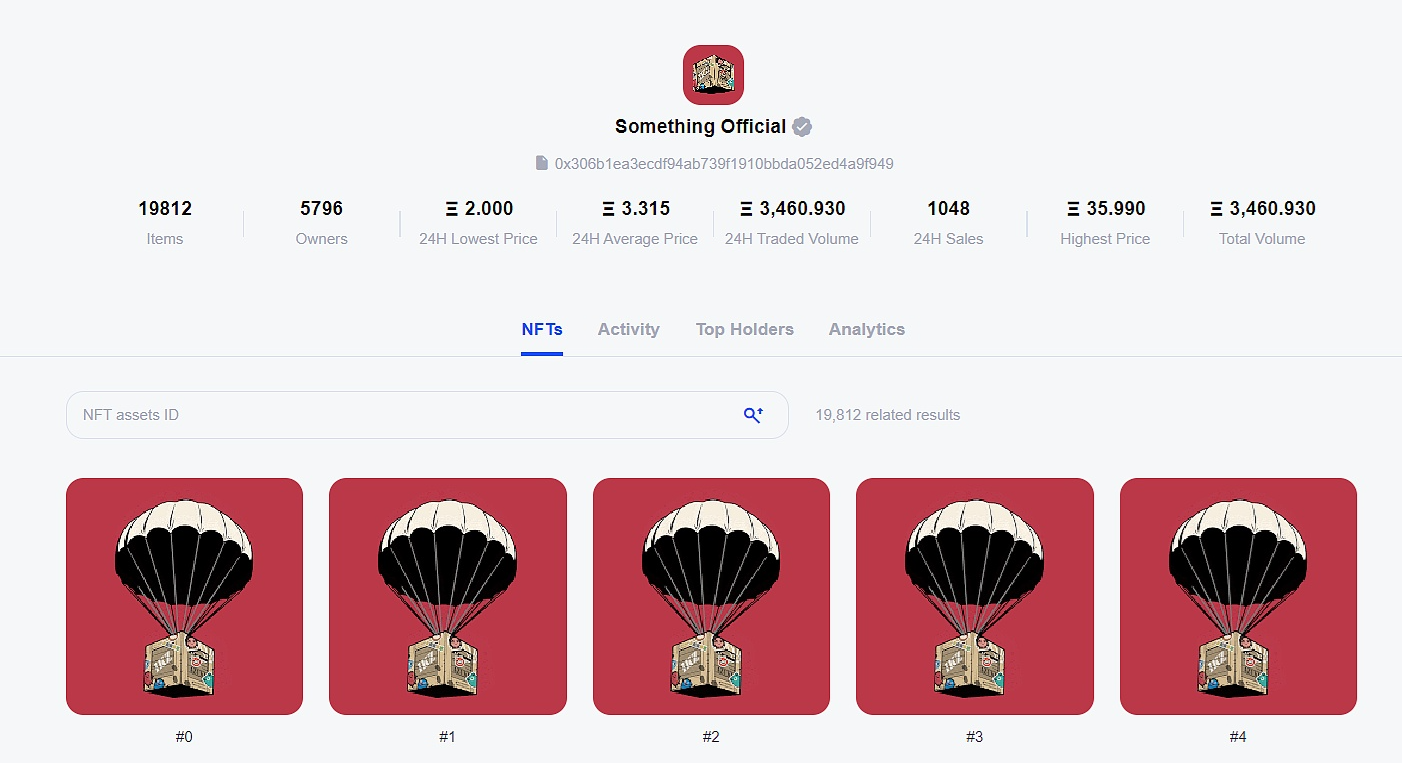Open the parachute NFT thumbnail #1
The width and height of the screenshot is (1402, 763).
click(x=447, y=596)
